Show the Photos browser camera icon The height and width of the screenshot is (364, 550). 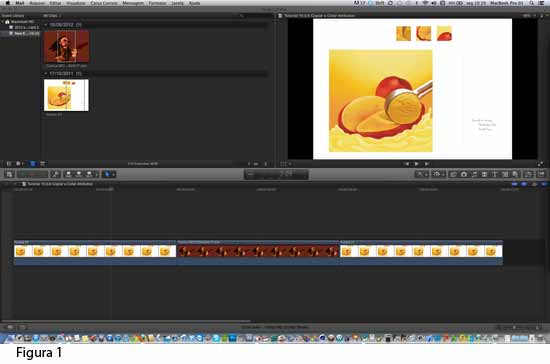(x=464, y=174)
